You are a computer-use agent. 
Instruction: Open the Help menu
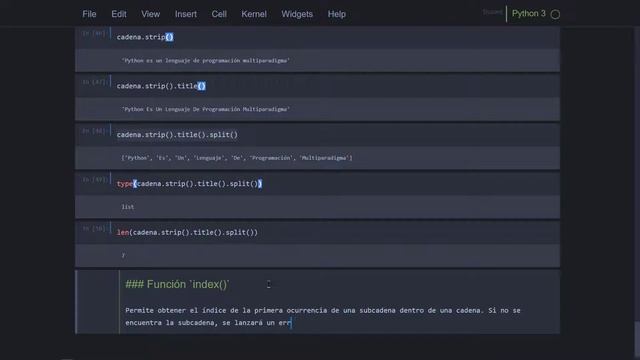(337, 14)
